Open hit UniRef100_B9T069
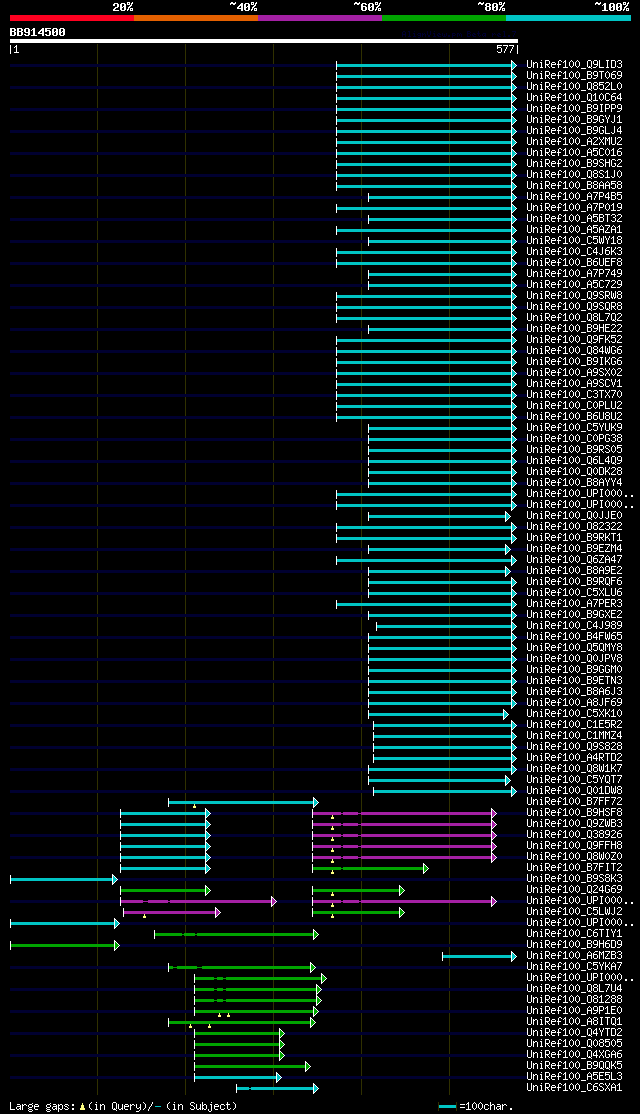 575,75
